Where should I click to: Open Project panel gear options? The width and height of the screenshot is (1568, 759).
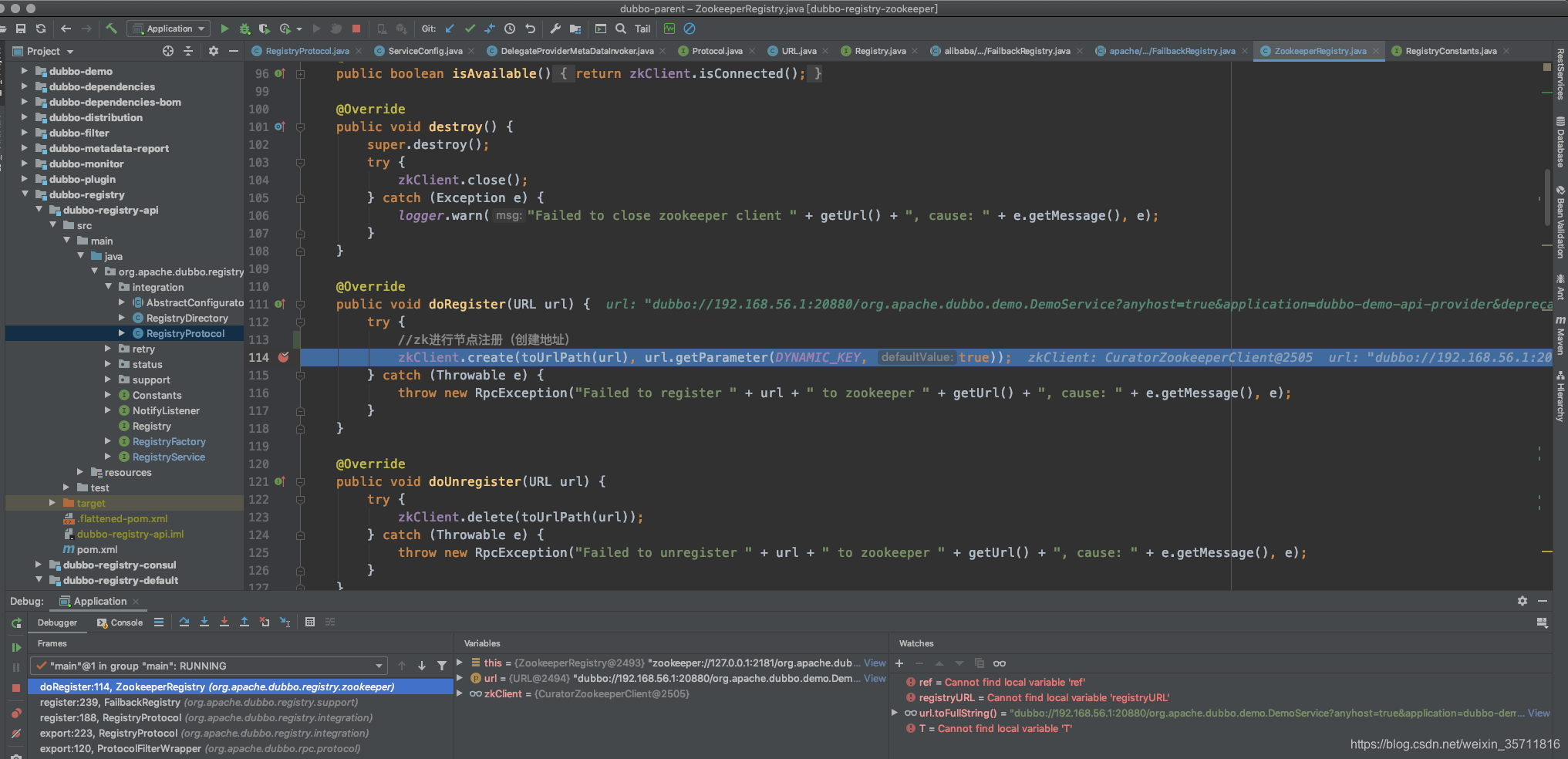[x=214, y=51]
